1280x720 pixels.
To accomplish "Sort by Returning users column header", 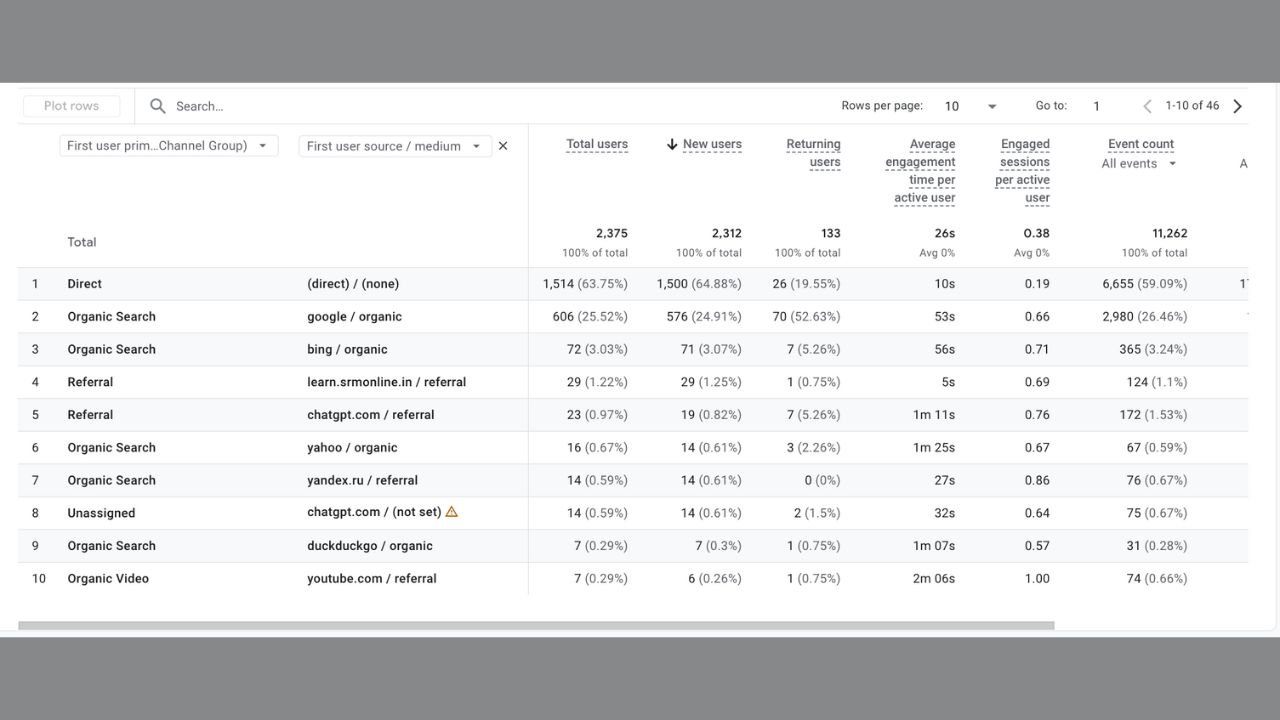I will [x=813, y=153].
